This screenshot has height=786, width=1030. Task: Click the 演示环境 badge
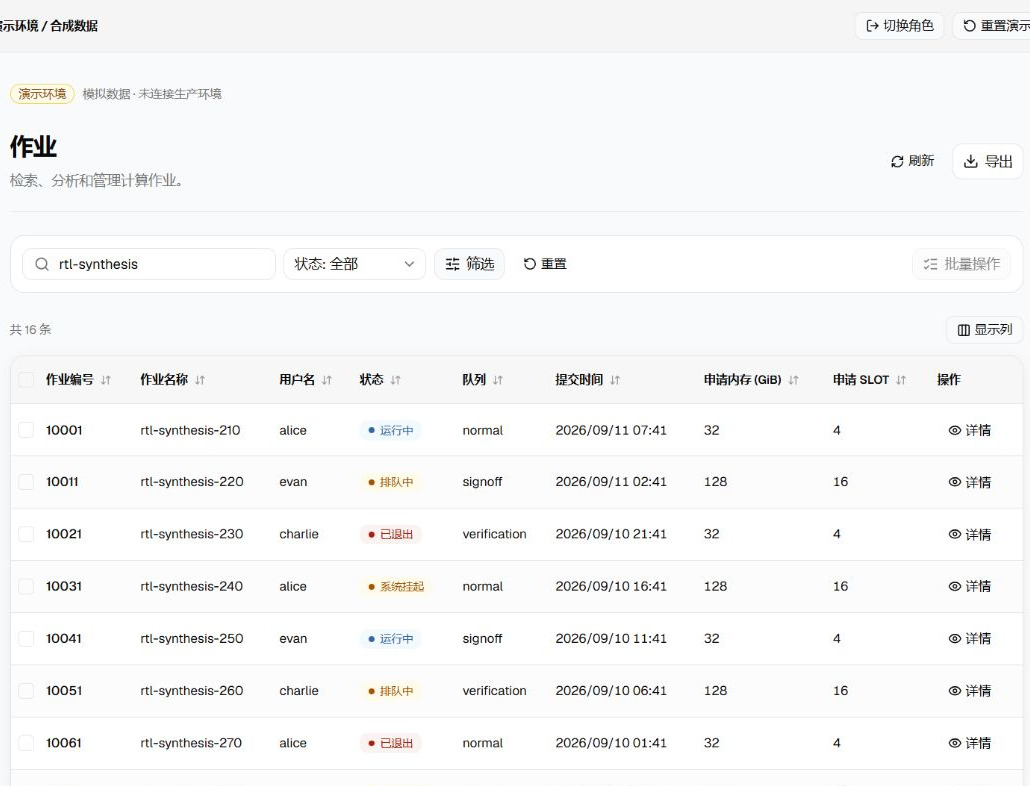[42, 94]
